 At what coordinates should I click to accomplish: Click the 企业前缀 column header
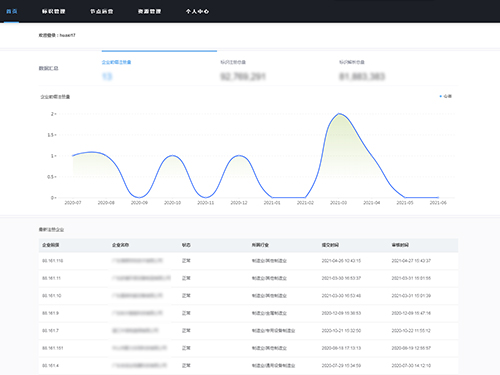pos(51,245)
